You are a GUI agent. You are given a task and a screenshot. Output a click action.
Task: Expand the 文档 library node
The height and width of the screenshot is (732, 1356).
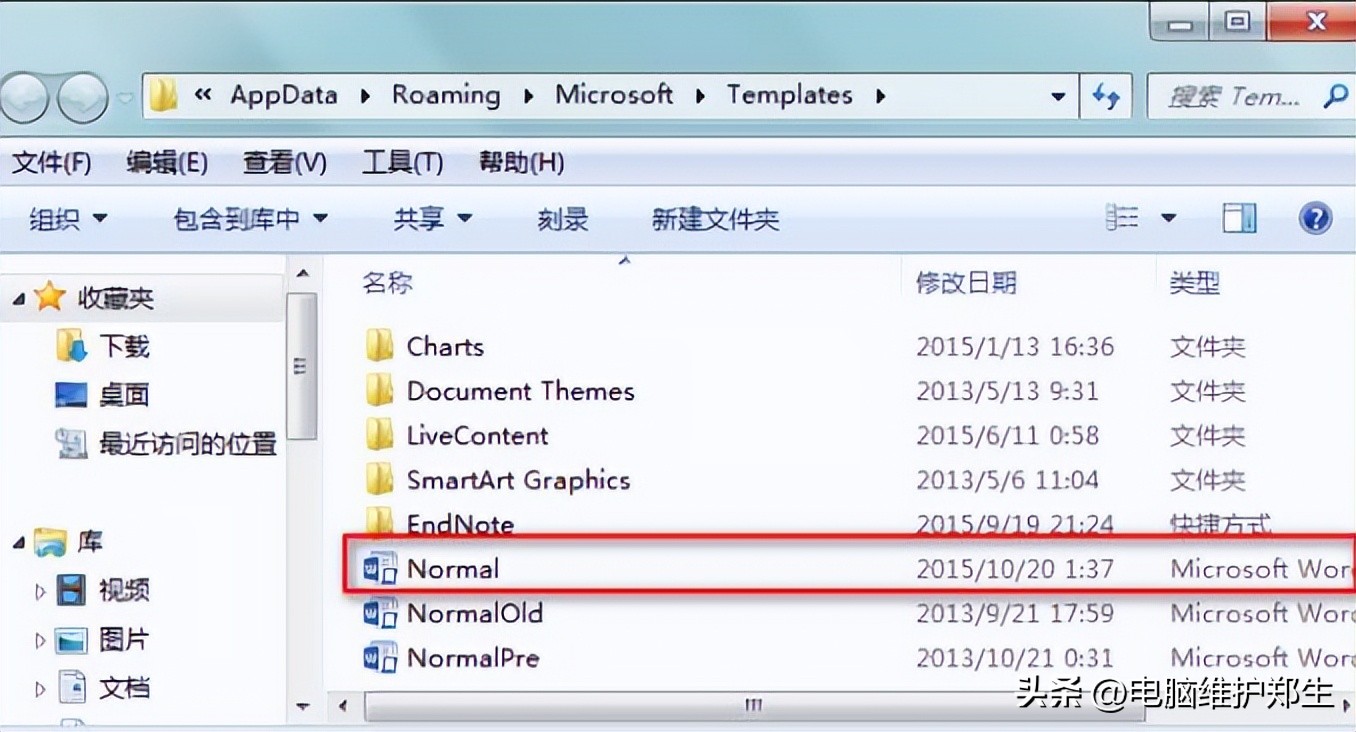coord(40,689)
